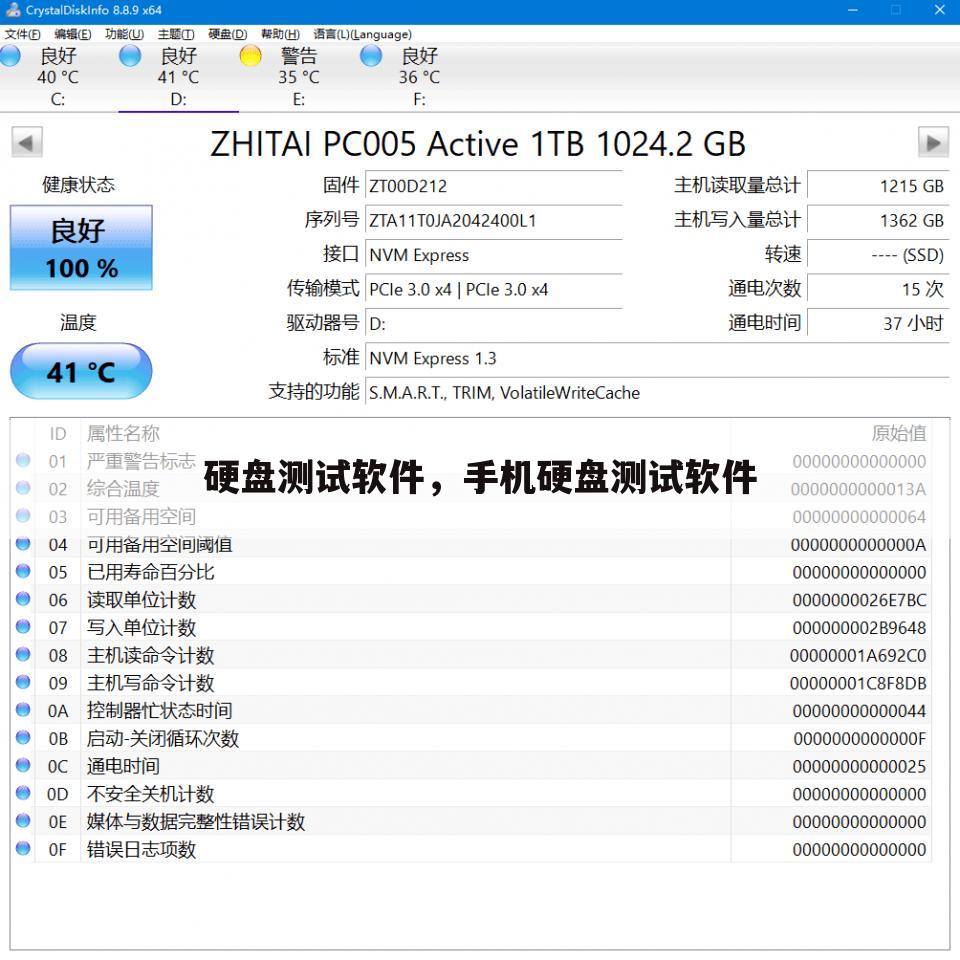Click status dot for attribute 0D

point(23,793)
